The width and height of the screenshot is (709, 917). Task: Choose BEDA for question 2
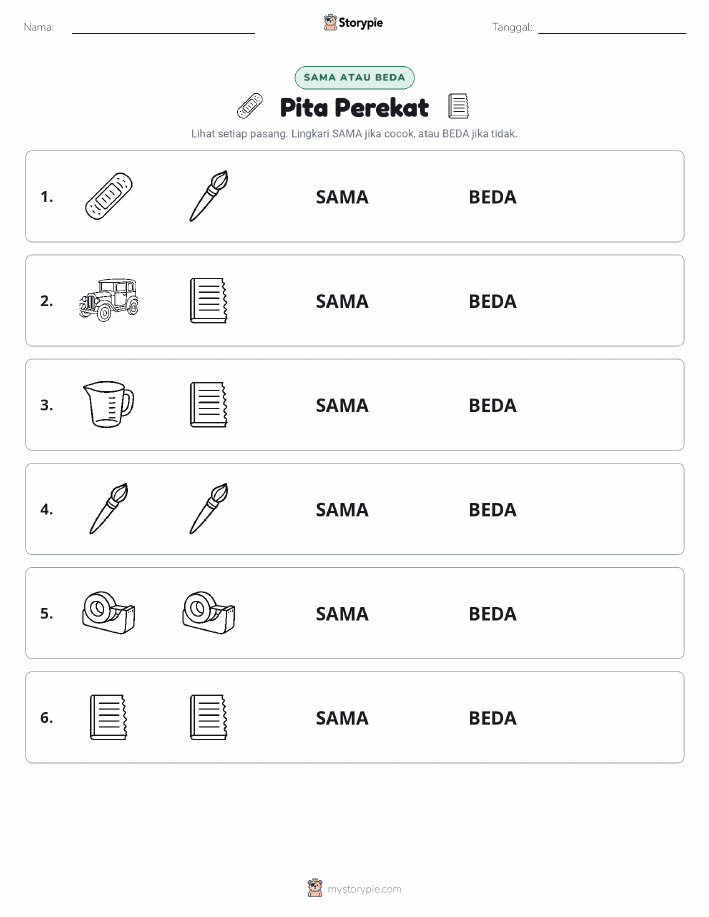(x=493, y=301)
